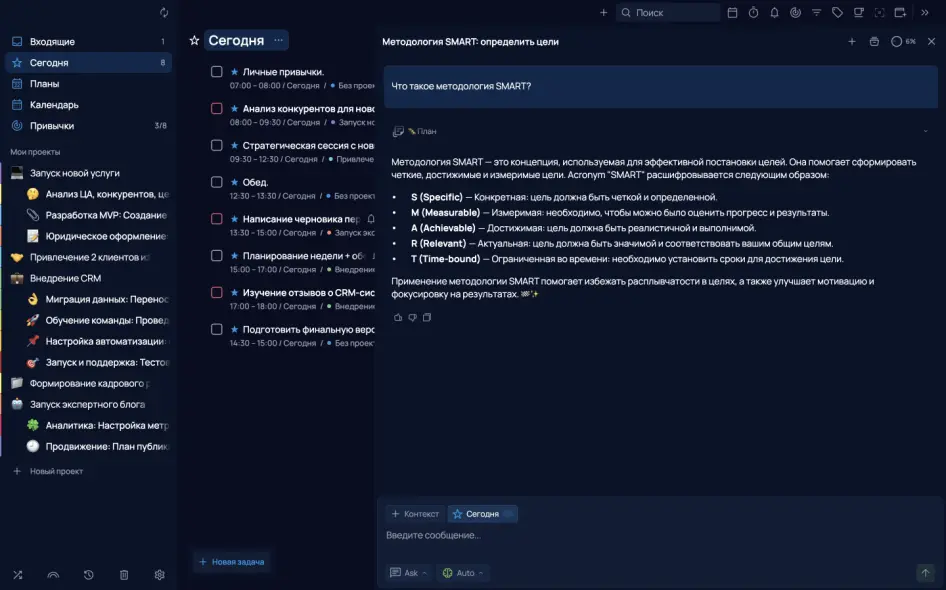Viewport: 946px width, 590px height.
Task: Click the thumbs up under the SMART answer
Action: 398,318
